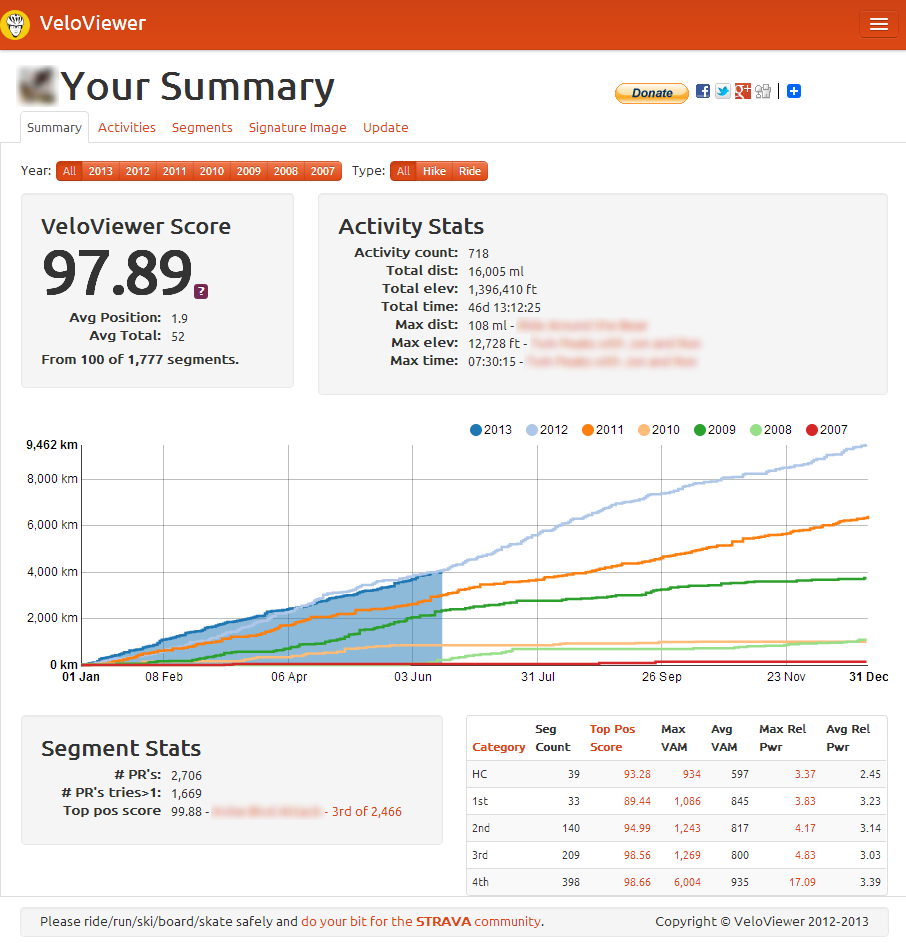The image size is (906, 943).
Task: Switch to the Activities tab
Action: 126,127
